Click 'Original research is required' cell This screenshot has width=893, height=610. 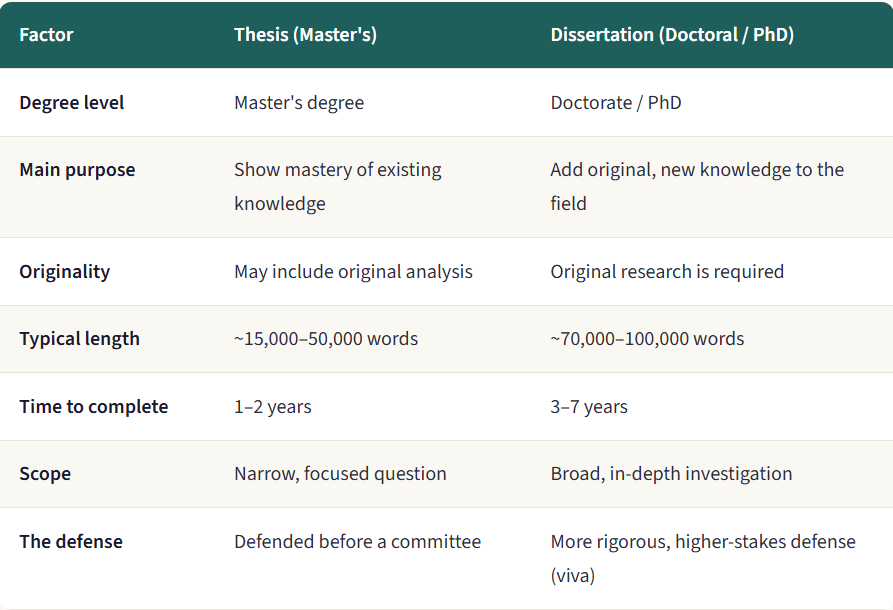click(667, 272)
